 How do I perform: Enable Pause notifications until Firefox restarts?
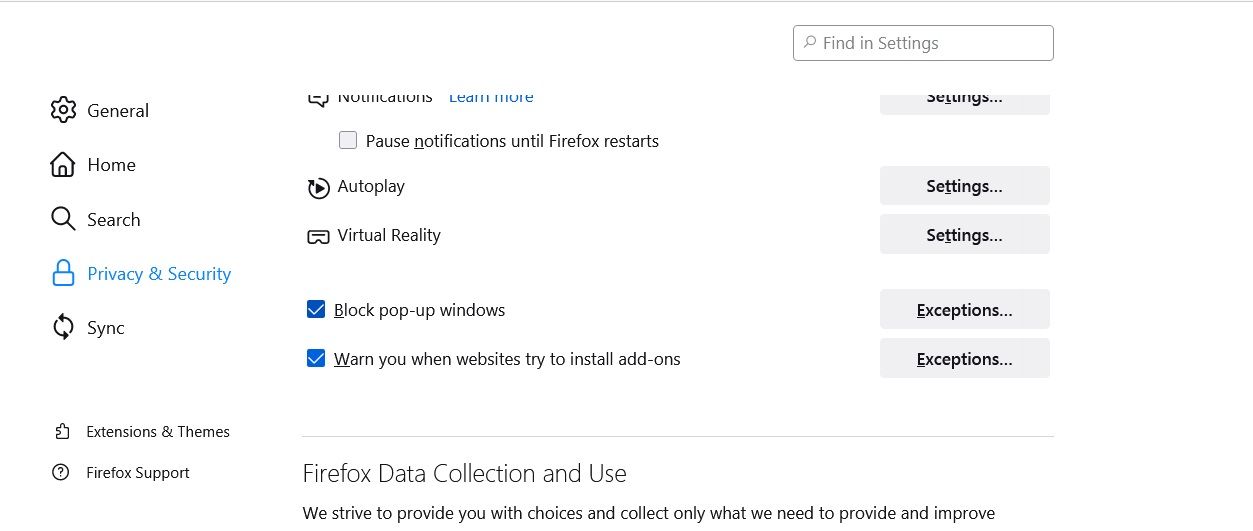[348, 141]
